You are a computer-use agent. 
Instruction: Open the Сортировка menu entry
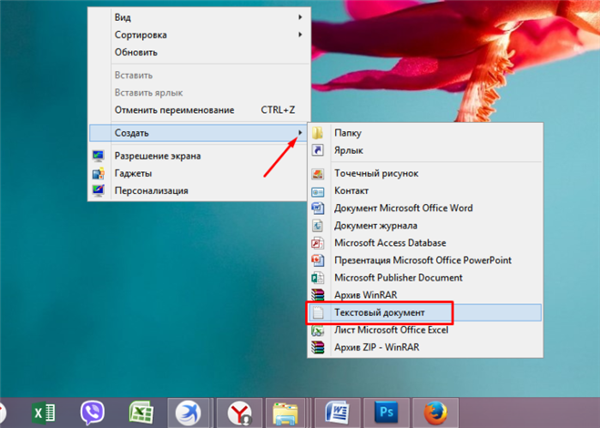198,35
